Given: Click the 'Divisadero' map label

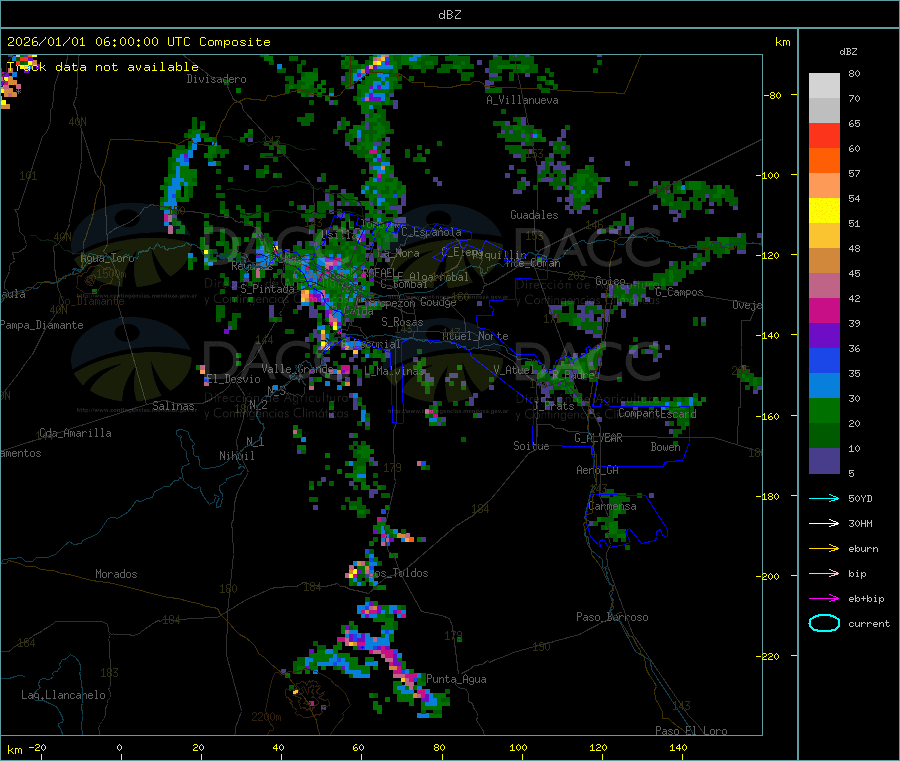Looking at the screenshot, I should tap(216, 79).
